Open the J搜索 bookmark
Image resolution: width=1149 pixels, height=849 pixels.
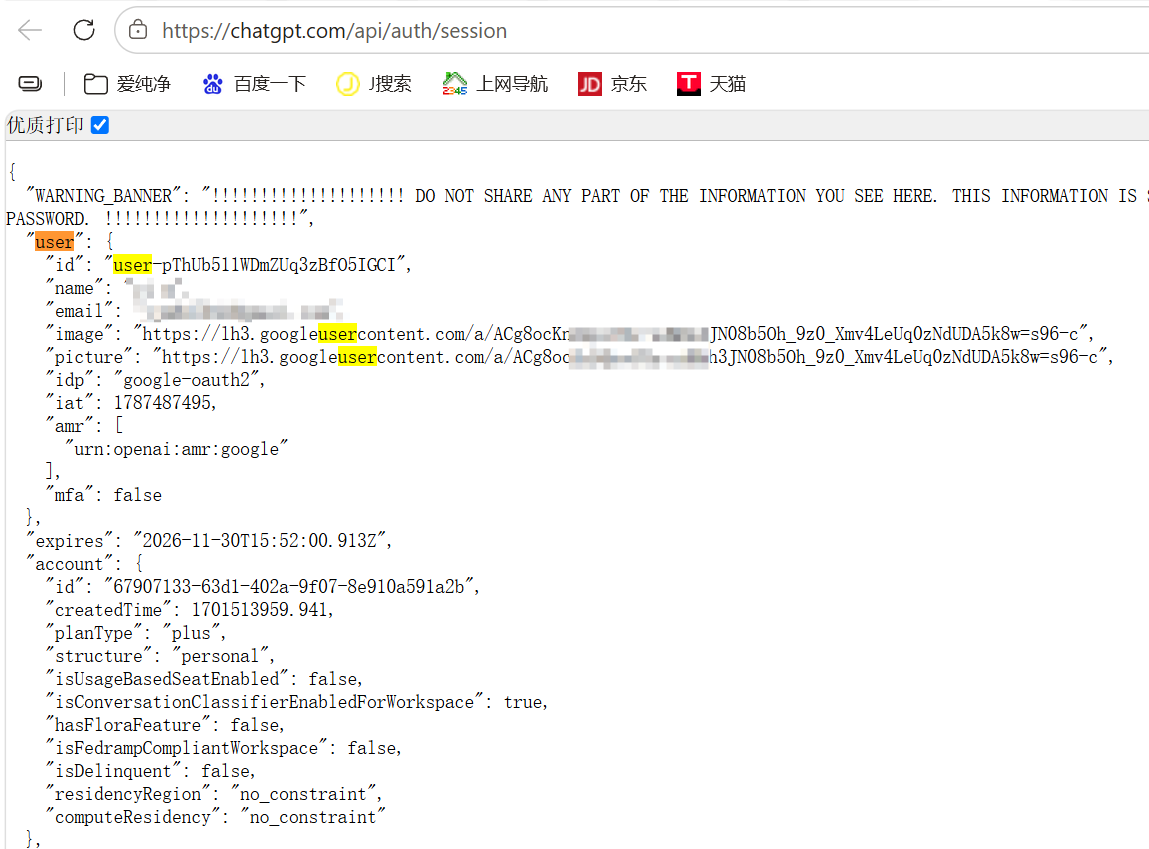coord(374,84)
